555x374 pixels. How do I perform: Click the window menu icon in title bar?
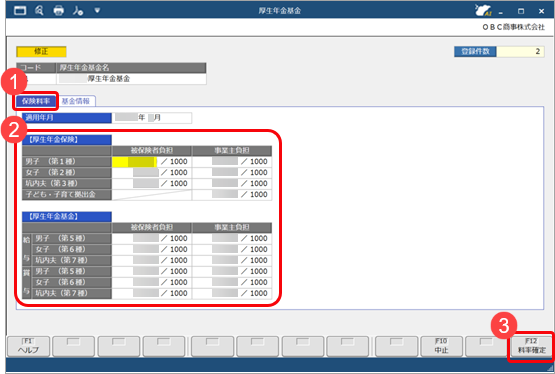20,11
